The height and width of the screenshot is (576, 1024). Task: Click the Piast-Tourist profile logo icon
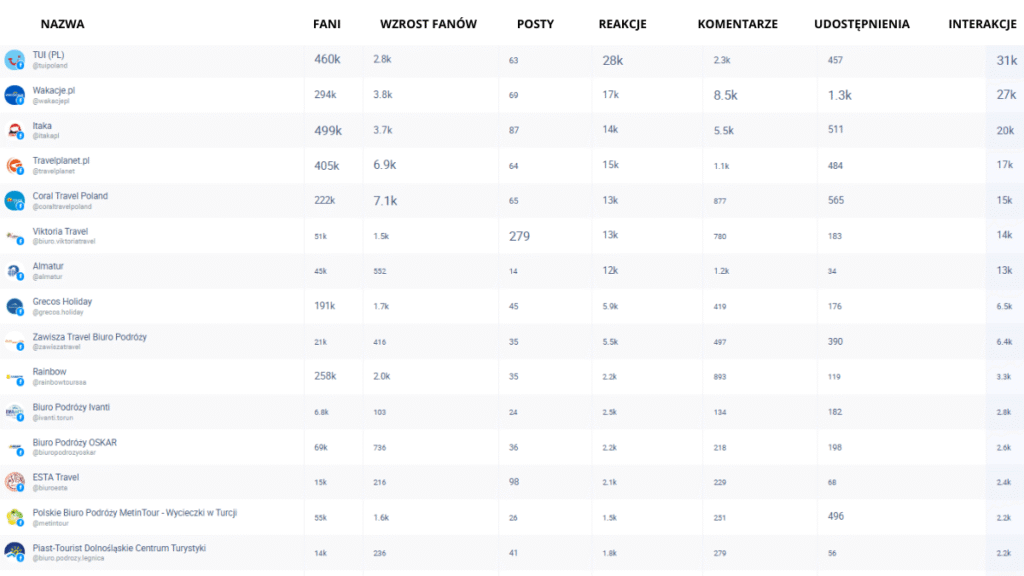pos(14,552)
